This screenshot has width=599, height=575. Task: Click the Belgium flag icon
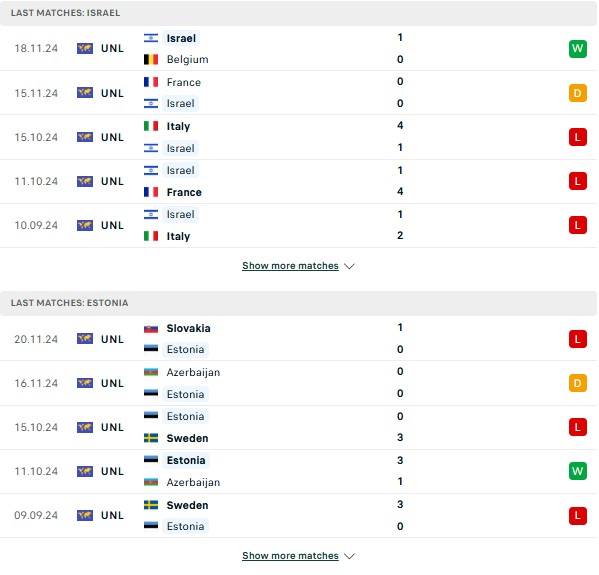151,59
